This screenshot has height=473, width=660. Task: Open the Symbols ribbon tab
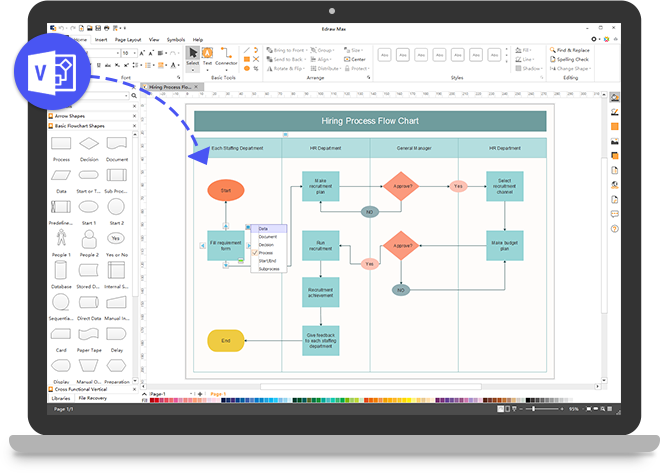point(173,39)
